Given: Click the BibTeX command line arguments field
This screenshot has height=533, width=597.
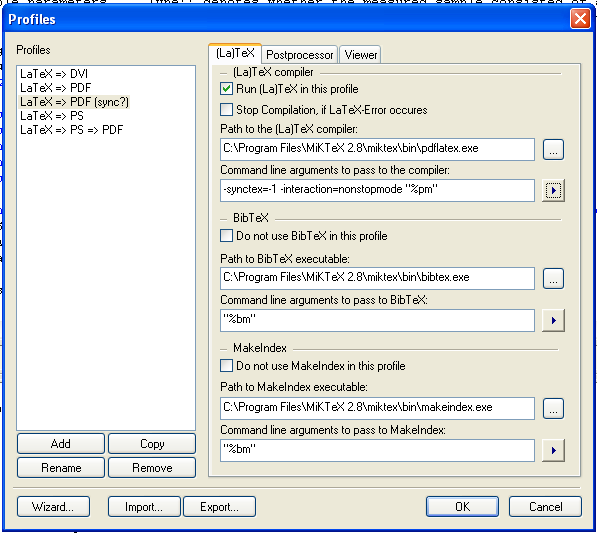Looking at the screenshot, I should (377, 320).
